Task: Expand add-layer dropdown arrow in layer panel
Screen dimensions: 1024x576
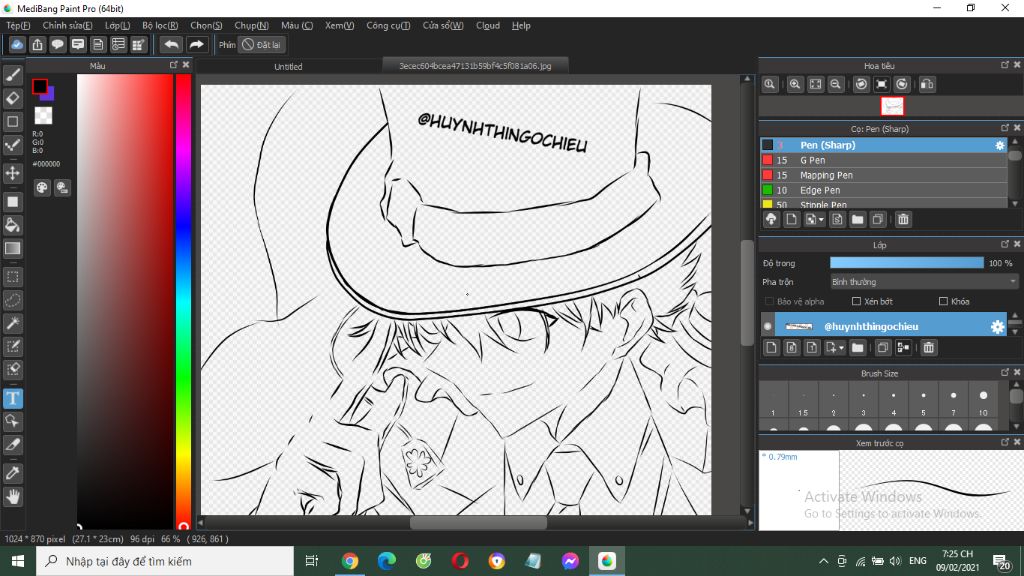Action: pos(841,348)
